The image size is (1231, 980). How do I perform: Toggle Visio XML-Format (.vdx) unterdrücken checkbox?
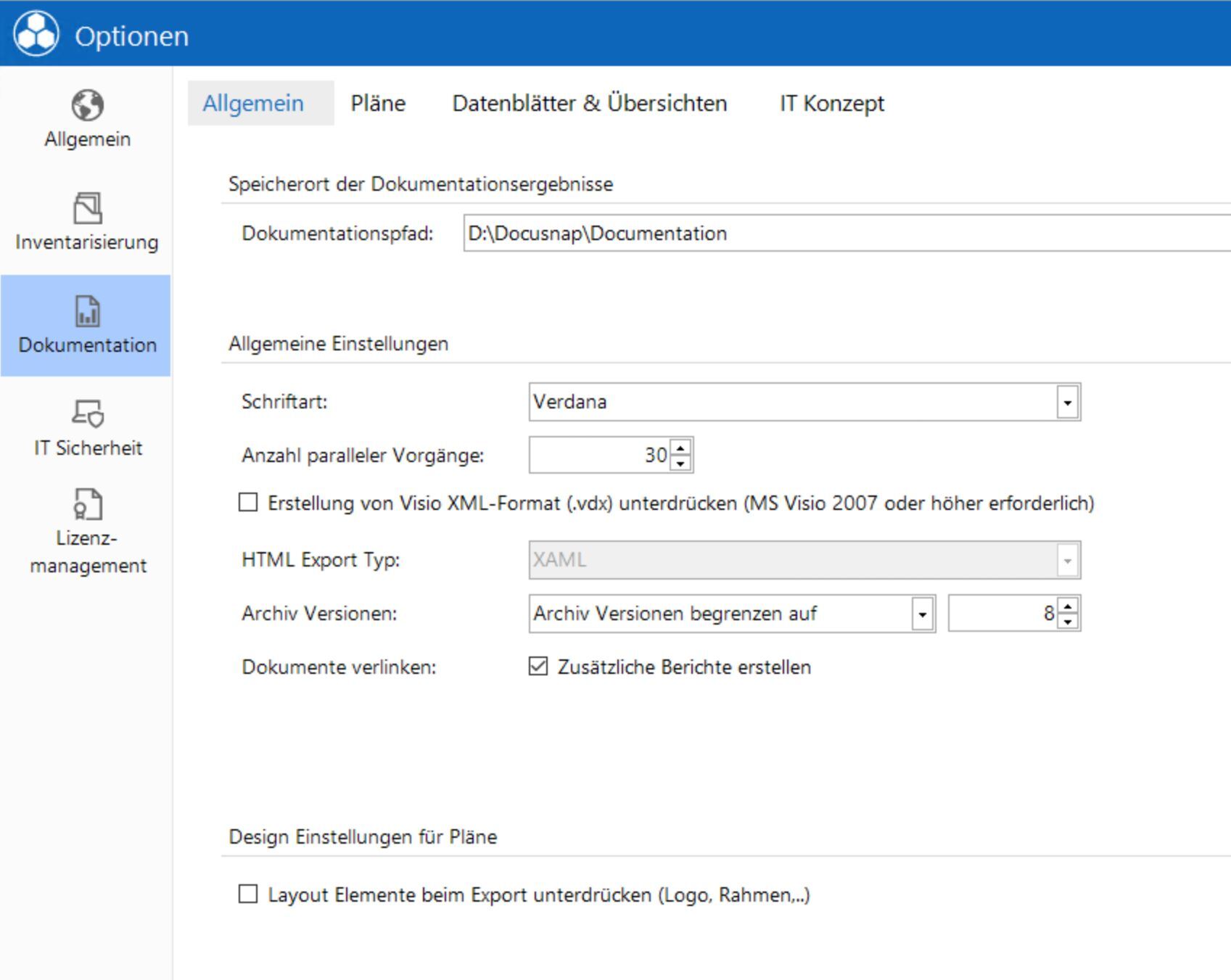(x=248, y=503)
